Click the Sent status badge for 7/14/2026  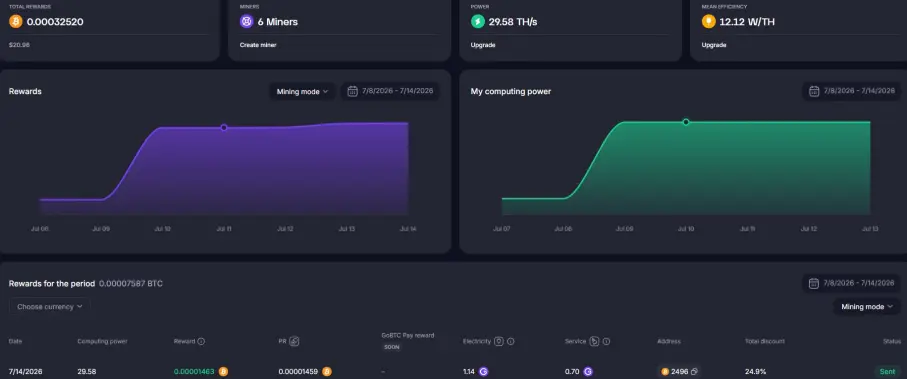887,371
